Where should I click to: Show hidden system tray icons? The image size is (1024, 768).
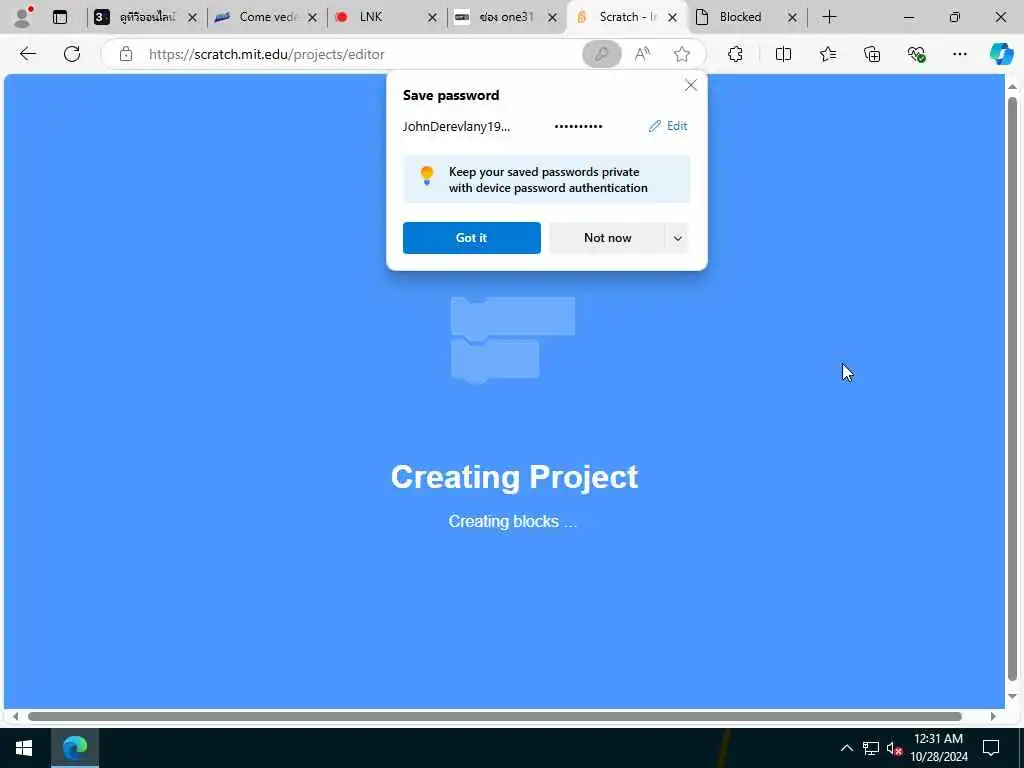tap(846, 748)
